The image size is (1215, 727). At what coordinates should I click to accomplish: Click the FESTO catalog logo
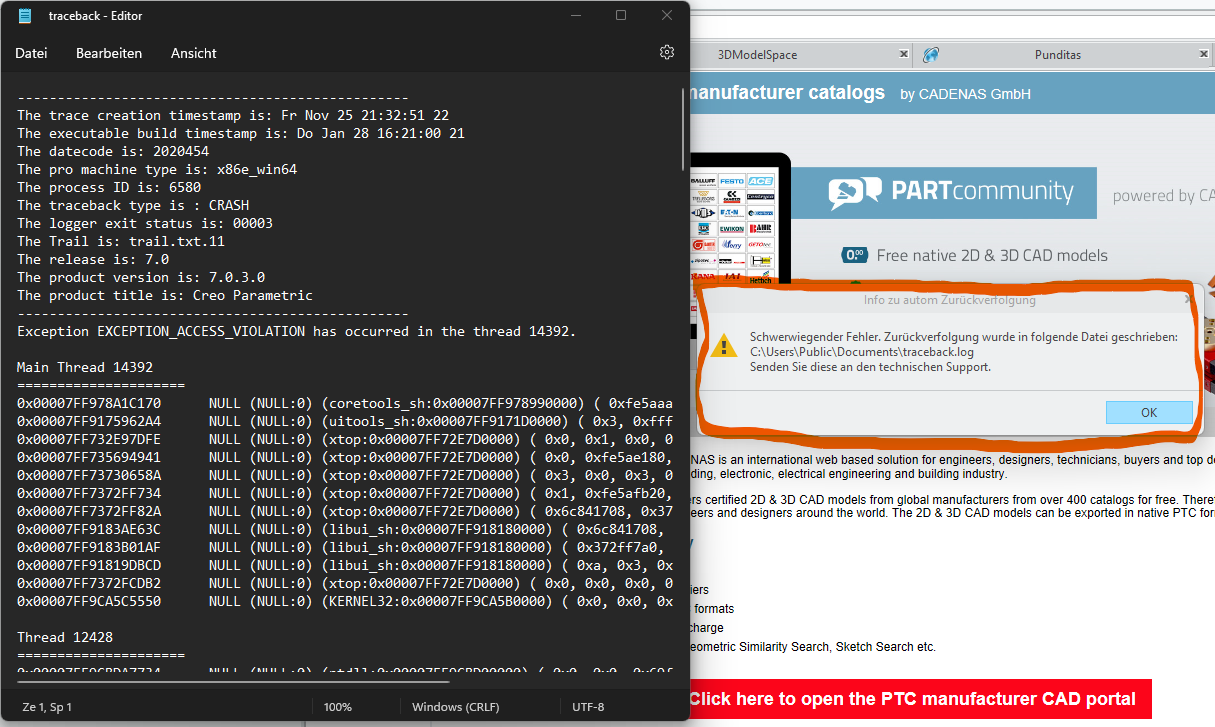[731, 181]
